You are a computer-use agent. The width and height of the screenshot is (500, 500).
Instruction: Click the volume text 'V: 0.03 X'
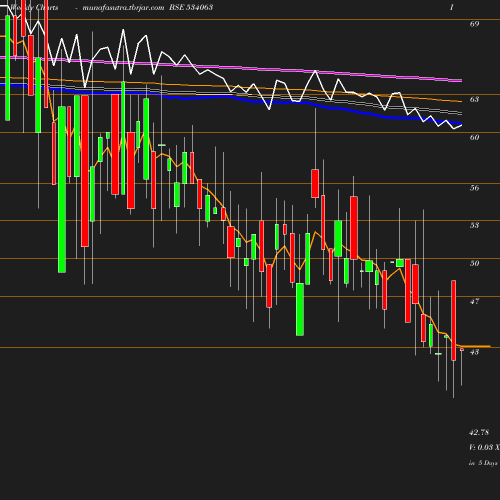484,447
